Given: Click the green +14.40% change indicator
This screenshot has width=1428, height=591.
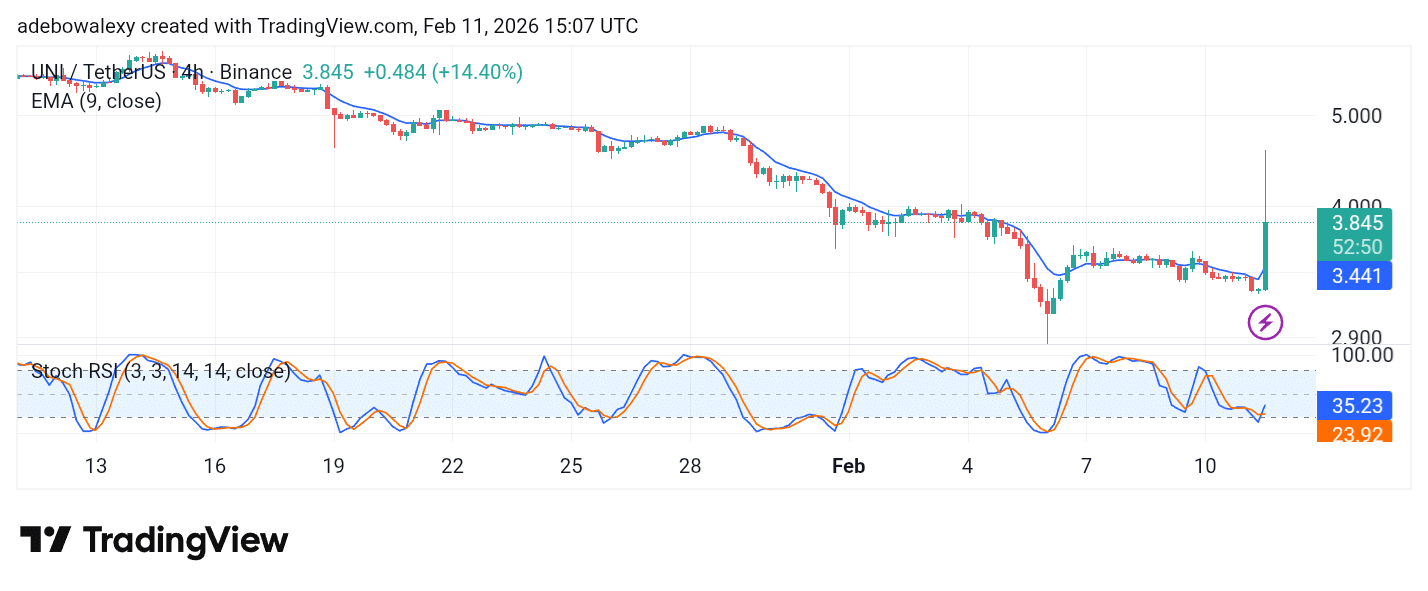Looking at the screenshot, I should coord(478,72).
